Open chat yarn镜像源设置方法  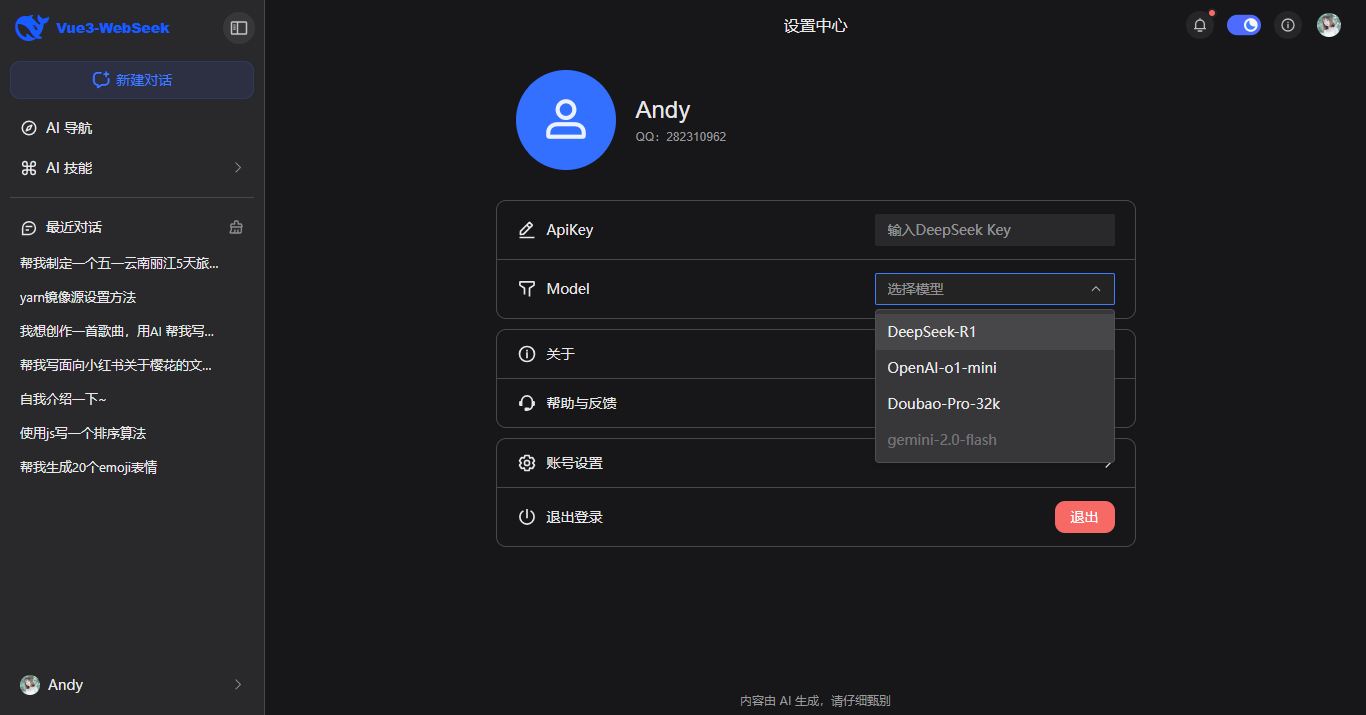pyautogui.click(x=78, y=297)
